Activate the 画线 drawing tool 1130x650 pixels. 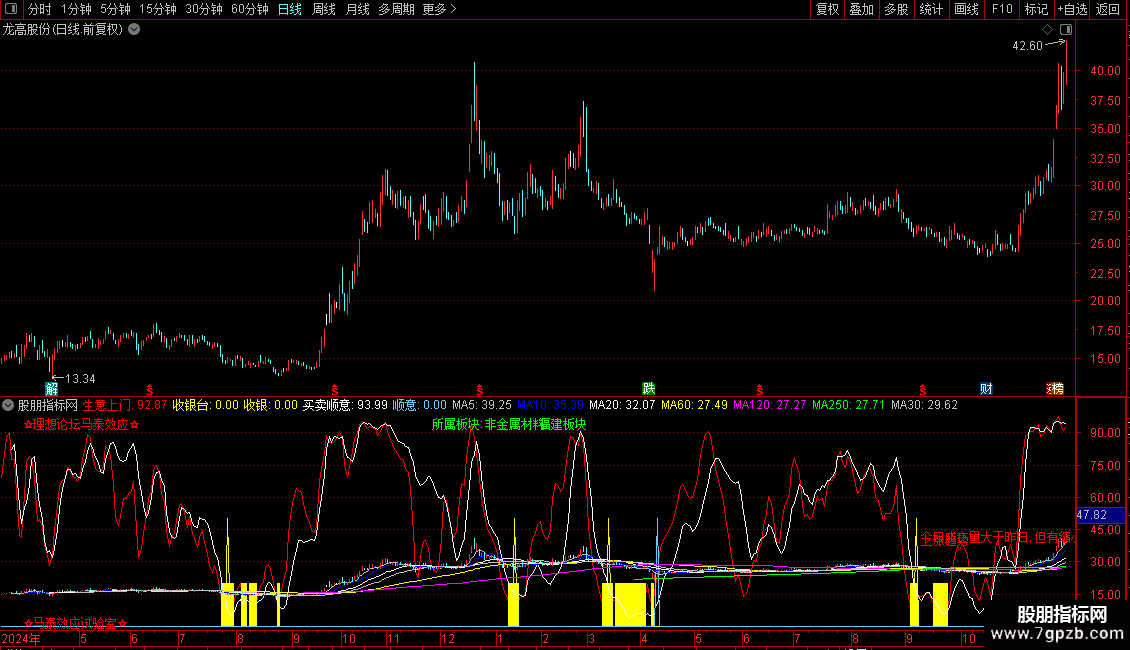click(x=966, y=9)
